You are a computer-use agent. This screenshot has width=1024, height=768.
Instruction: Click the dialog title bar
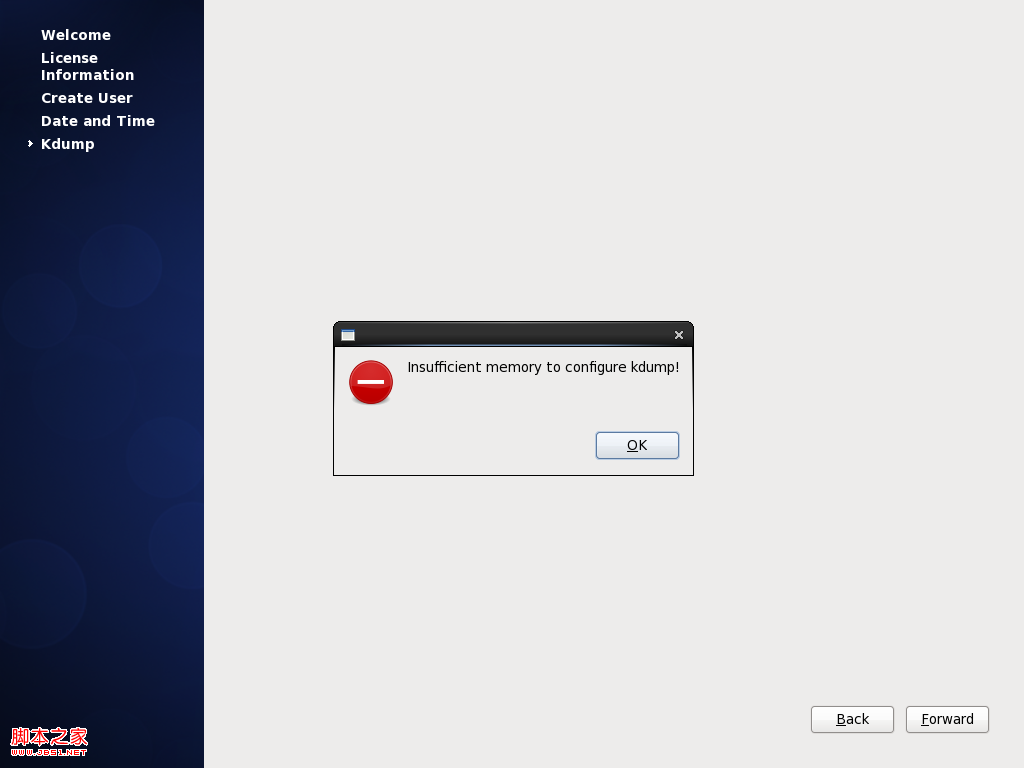[x=512, y=334]
